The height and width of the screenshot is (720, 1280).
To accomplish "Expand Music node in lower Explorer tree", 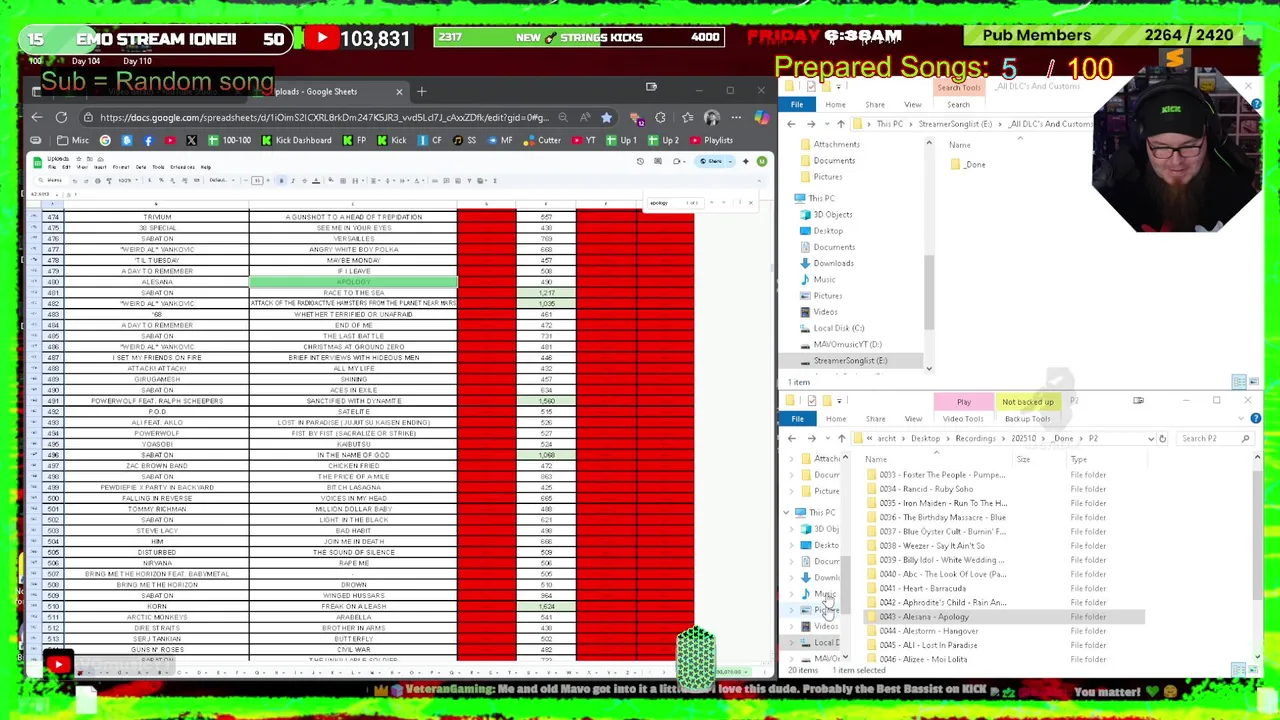I will point(793,594).
